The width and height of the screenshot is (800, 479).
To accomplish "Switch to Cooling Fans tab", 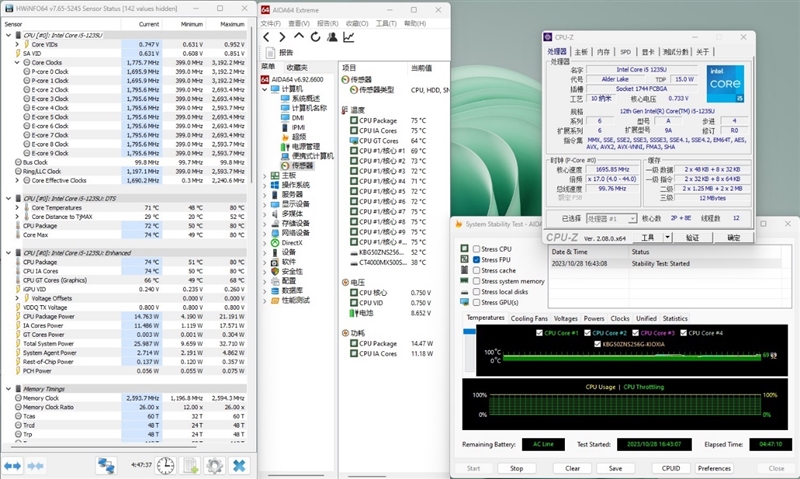I will coord(529,318).
